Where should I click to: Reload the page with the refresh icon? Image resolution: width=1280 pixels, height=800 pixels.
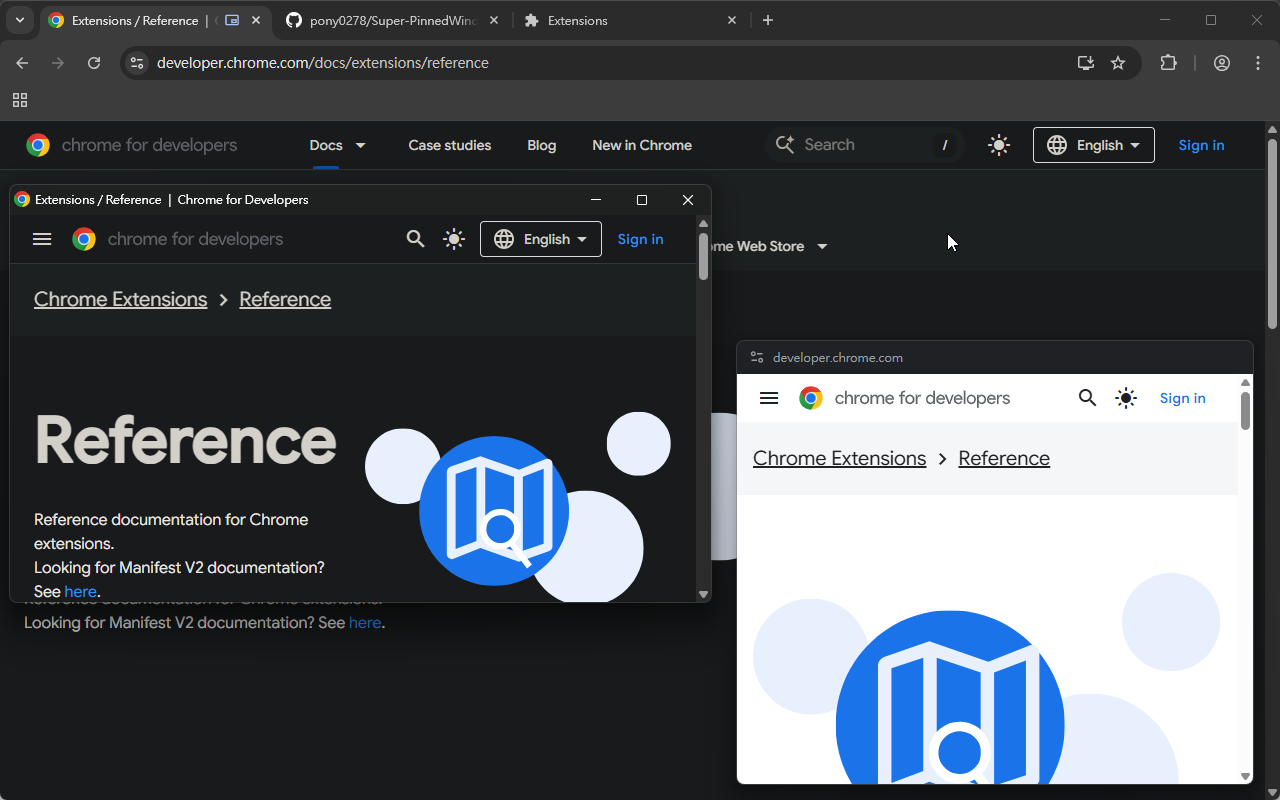coord(94,63)
